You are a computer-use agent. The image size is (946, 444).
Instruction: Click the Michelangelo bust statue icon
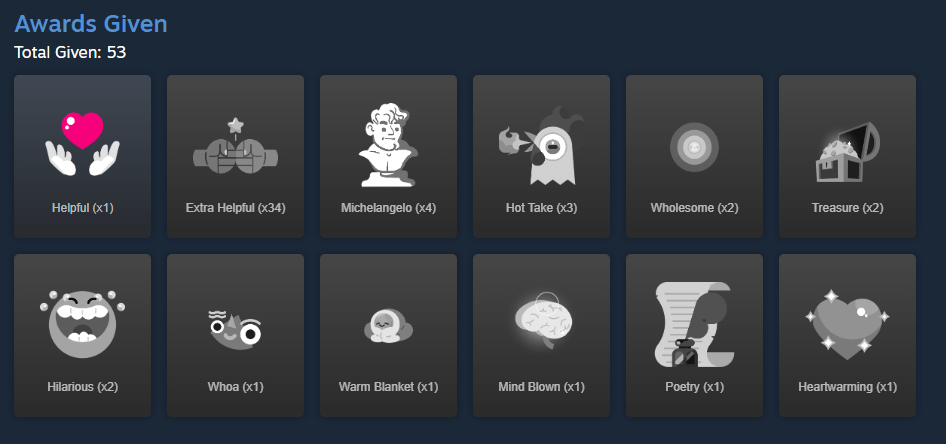[389, 145]
